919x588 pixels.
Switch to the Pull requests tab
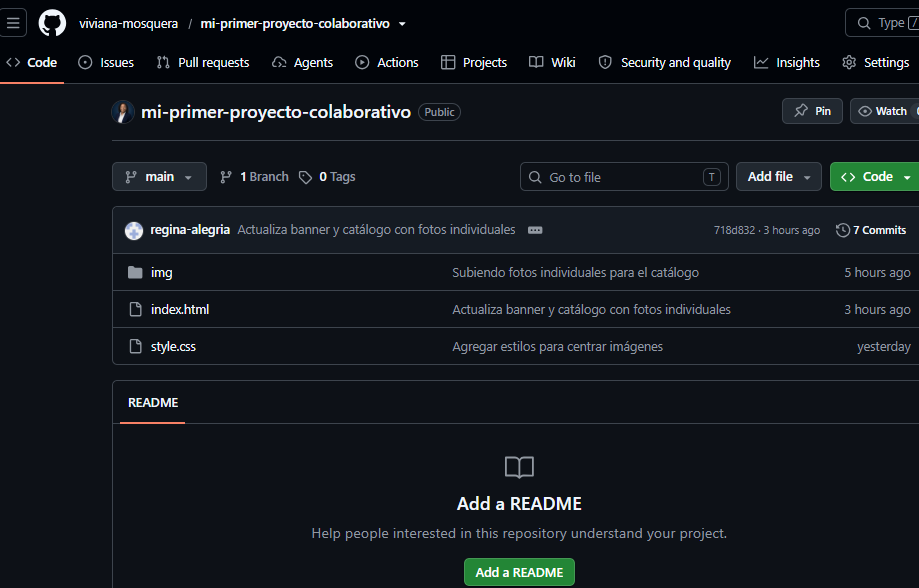203,62
